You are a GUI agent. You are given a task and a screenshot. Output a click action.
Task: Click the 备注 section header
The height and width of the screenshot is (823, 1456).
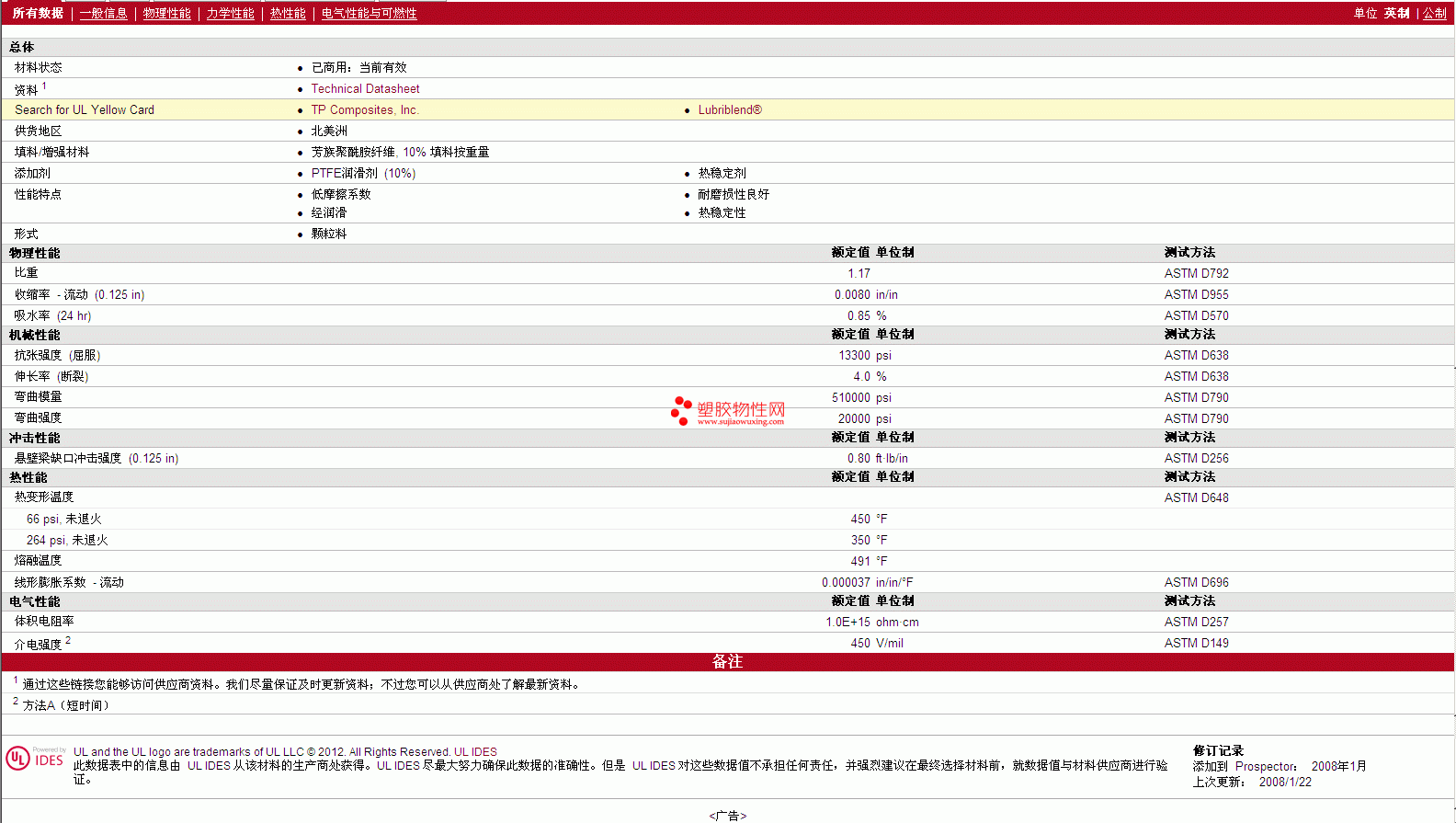point(727,662)
